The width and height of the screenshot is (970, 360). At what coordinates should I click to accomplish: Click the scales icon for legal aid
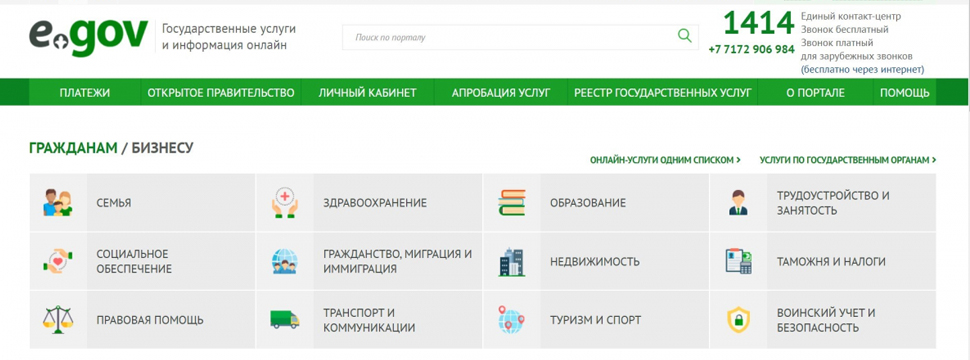pyautogui.click(x=58, y=320)
